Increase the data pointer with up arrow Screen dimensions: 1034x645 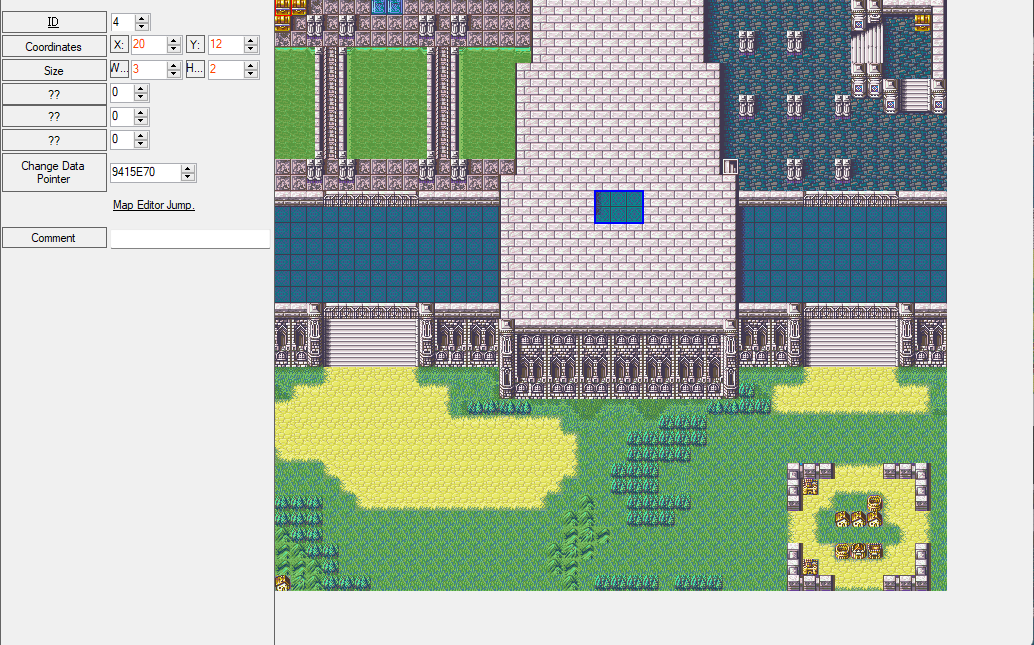[188, 168]
